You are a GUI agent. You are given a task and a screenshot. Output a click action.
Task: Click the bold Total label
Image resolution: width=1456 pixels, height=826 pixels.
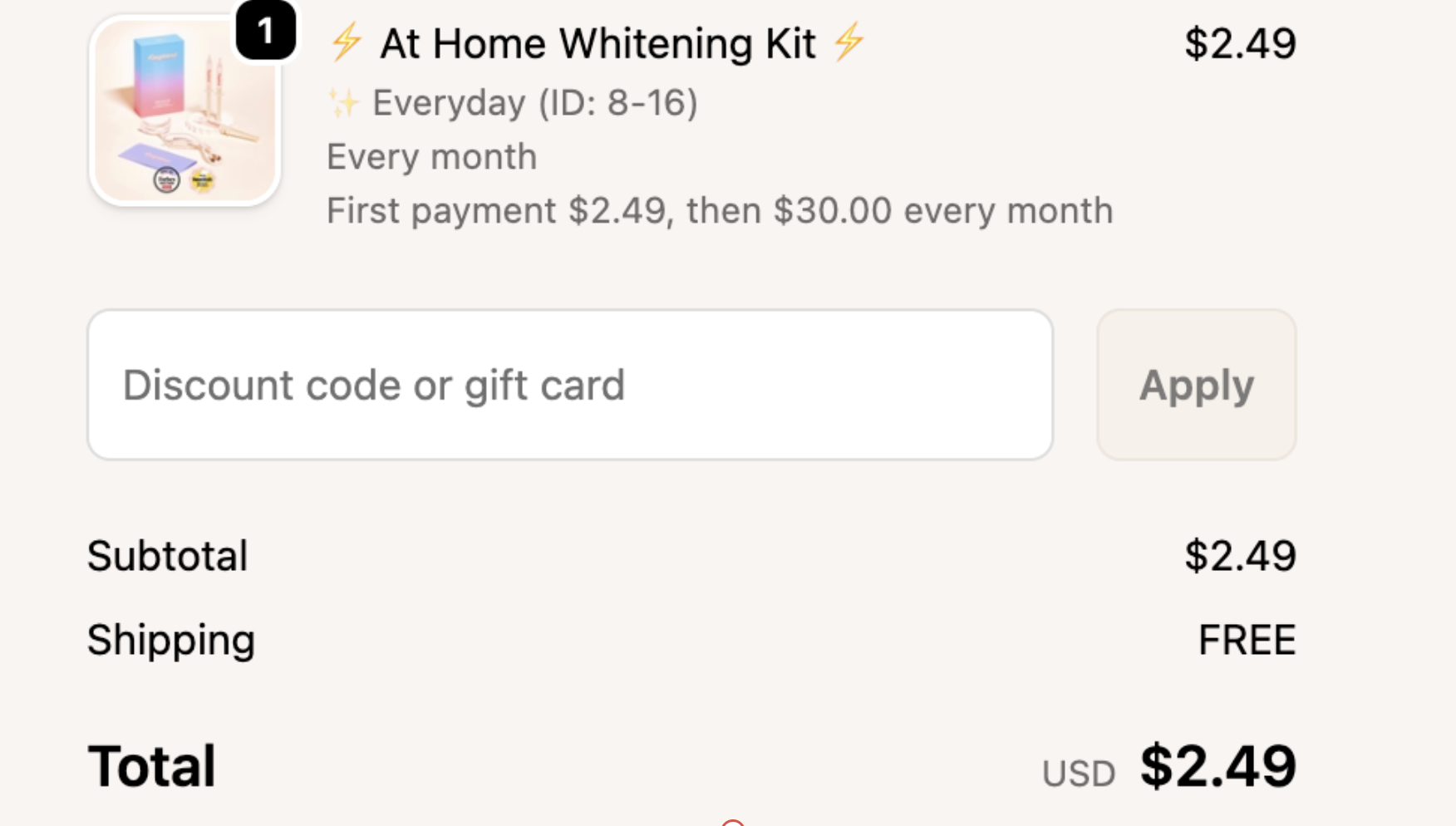(151, 766)
